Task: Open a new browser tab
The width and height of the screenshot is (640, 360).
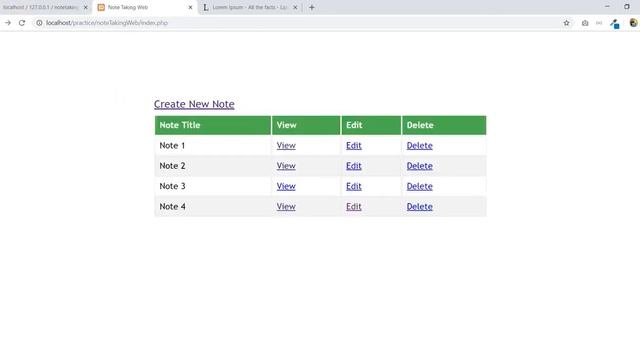Action: point(312,7)
